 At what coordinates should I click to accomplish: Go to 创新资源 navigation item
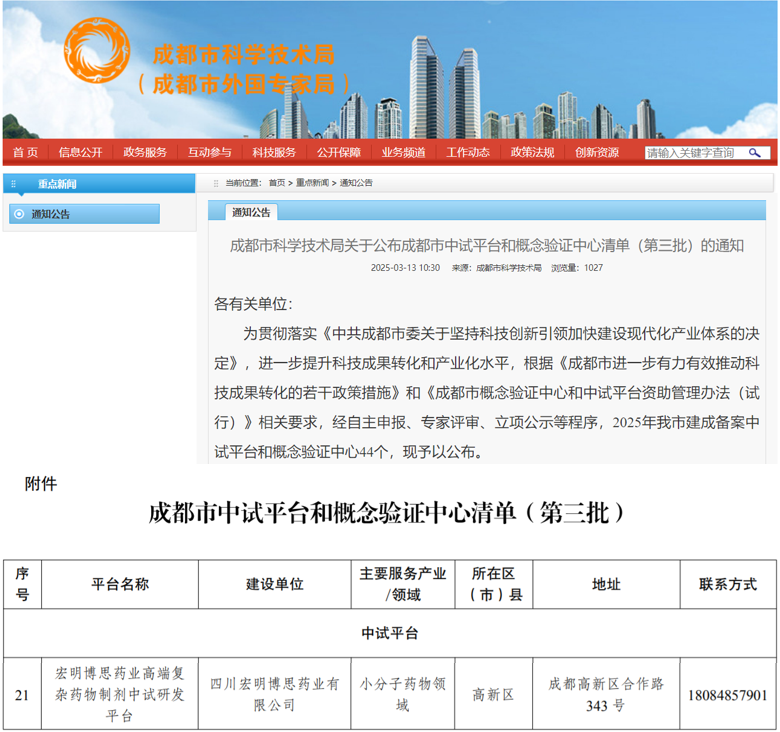597,153
